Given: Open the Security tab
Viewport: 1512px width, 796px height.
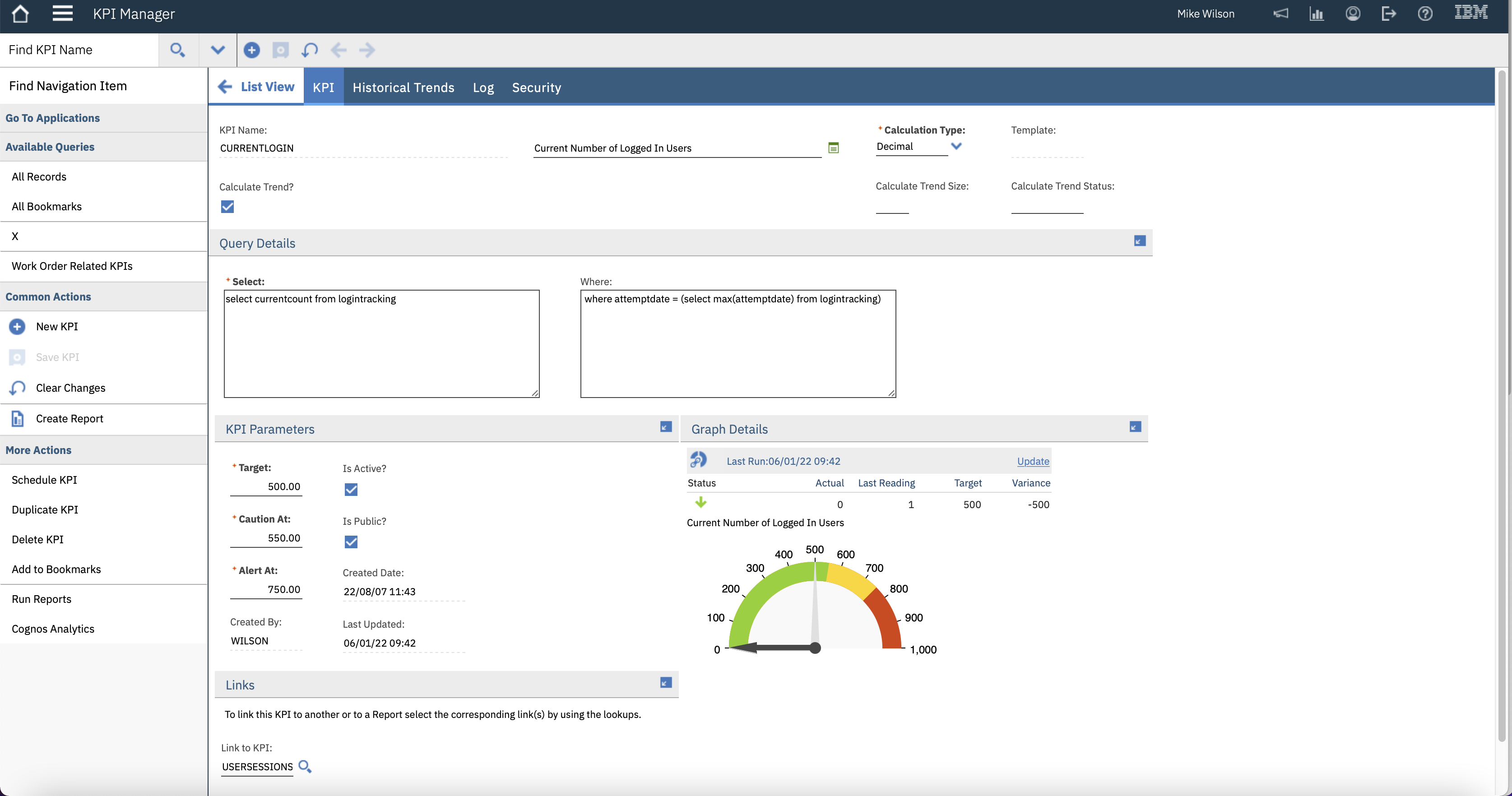Looking at the screenshot, I should click(536, 88).
